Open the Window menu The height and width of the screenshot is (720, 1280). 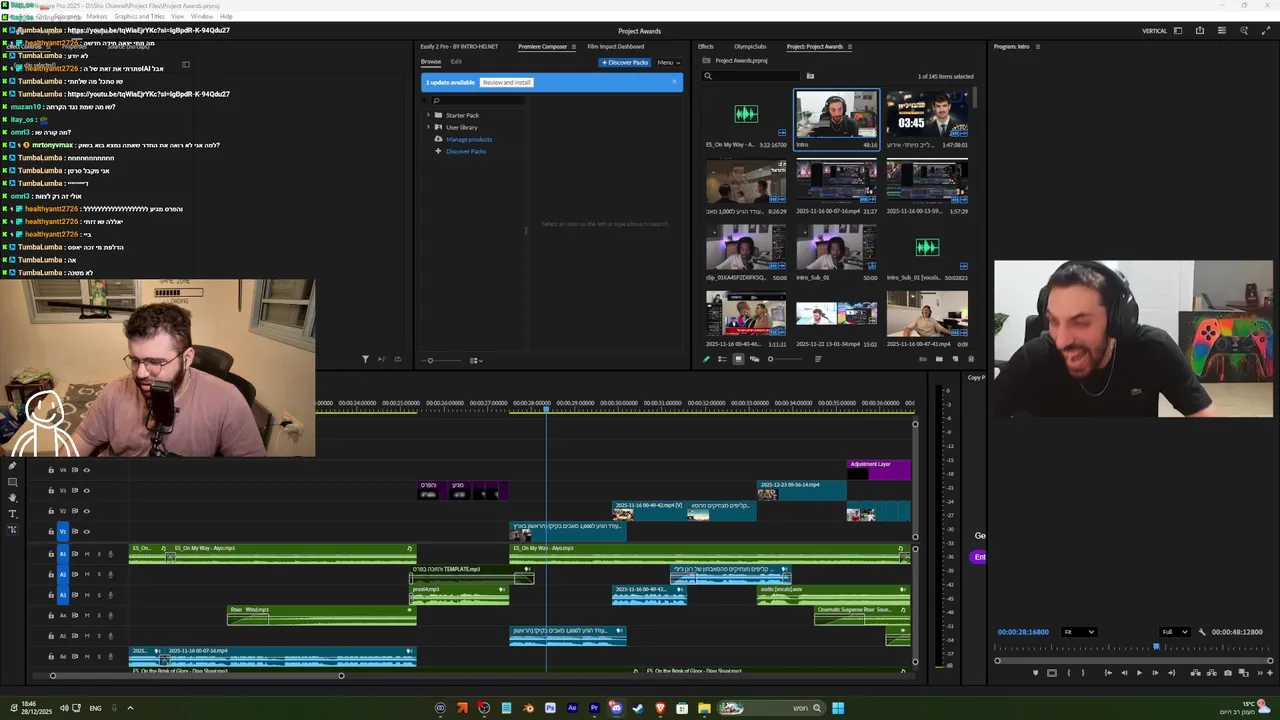201,16
